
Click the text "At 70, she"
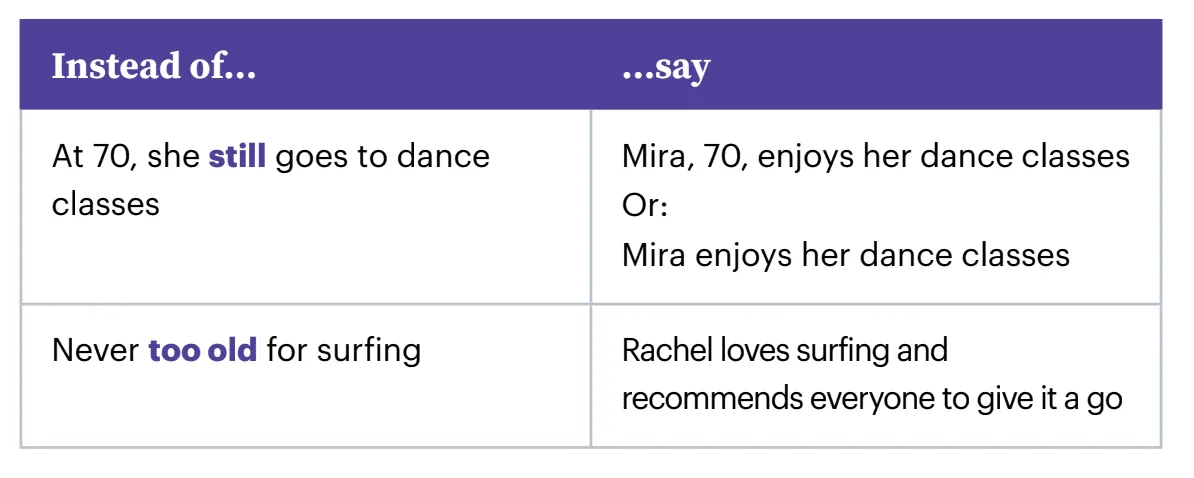(126, 157)
